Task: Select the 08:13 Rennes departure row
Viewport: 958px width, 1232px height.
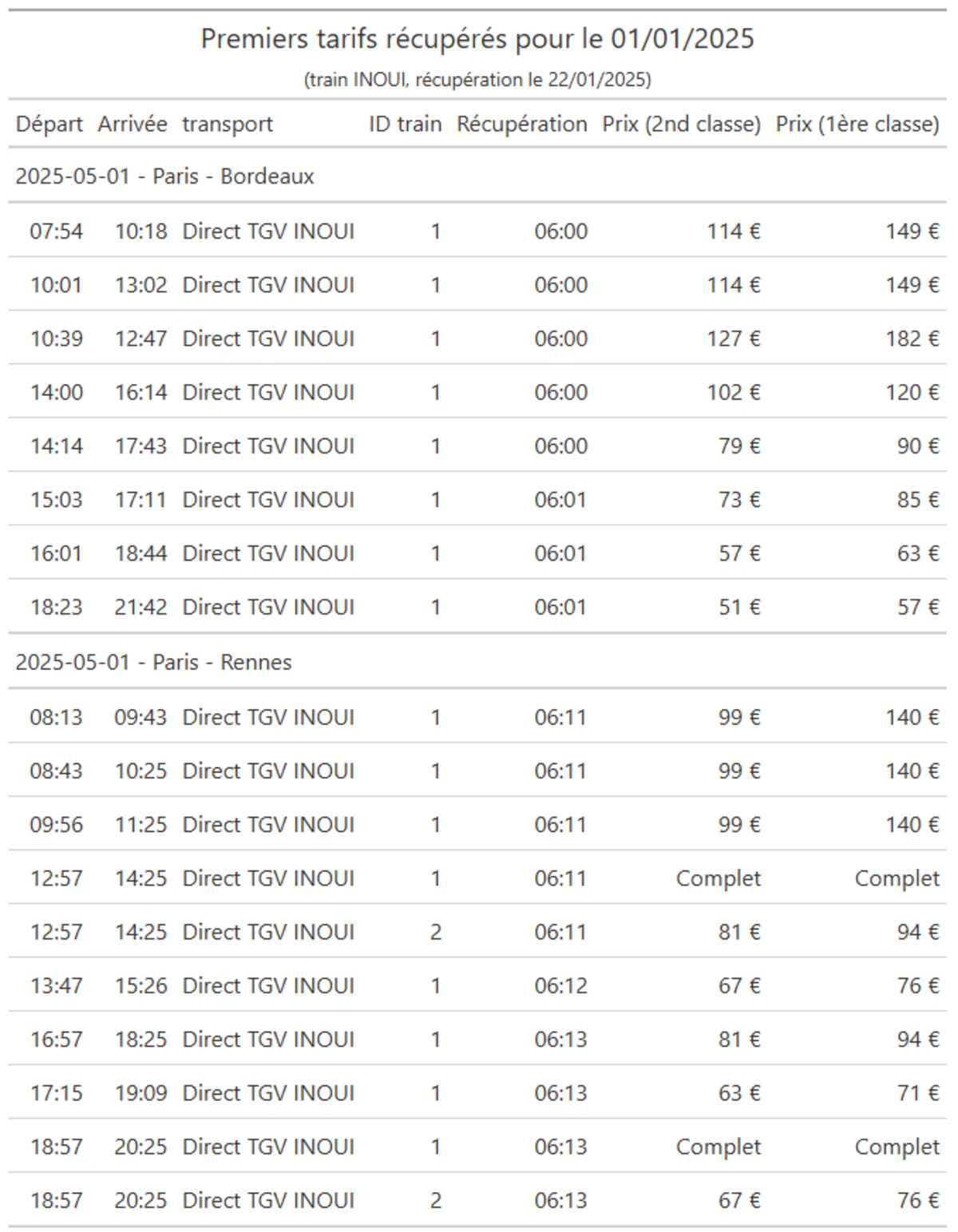Action: coord(477,717)
